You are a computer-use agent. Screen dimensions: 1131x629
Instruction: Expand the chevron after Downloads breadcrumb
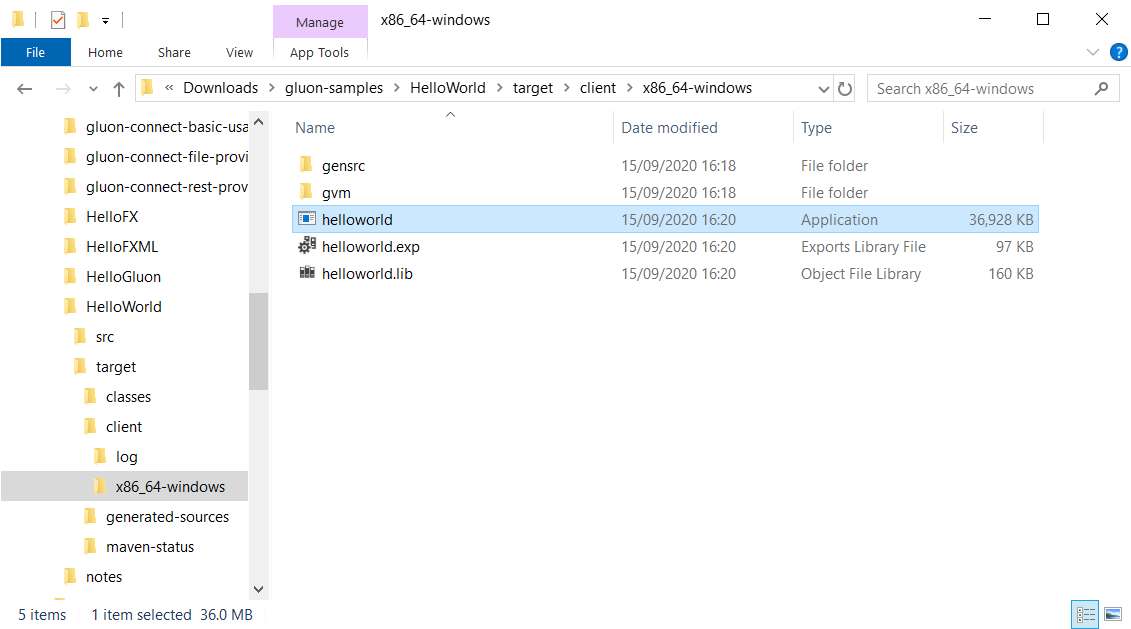pos(272,88)
